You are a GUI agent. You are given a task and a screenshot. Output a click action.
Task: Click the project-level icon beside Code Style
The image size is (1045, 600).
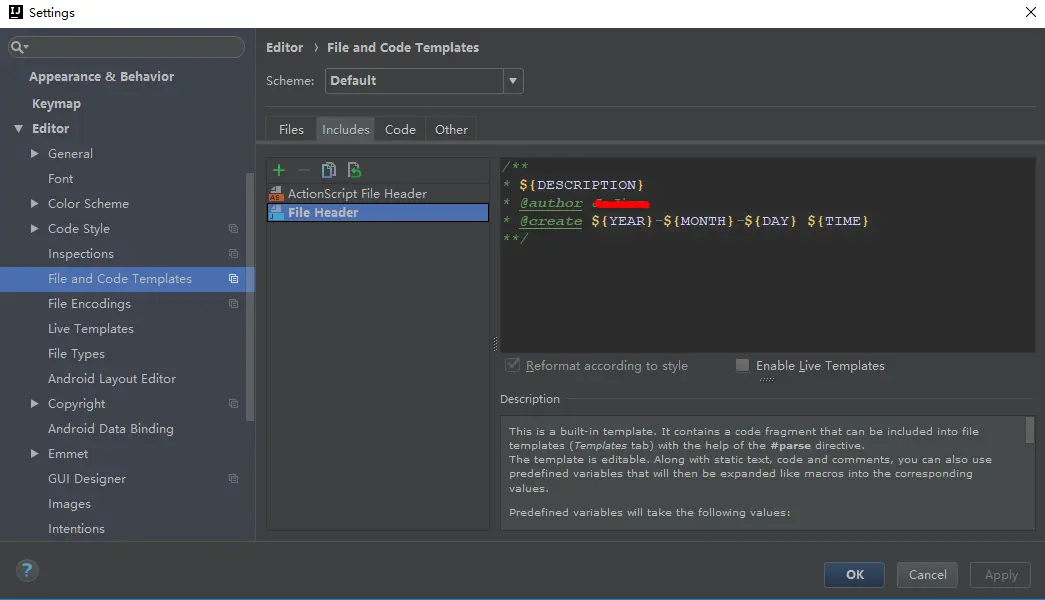pos(233,229)
